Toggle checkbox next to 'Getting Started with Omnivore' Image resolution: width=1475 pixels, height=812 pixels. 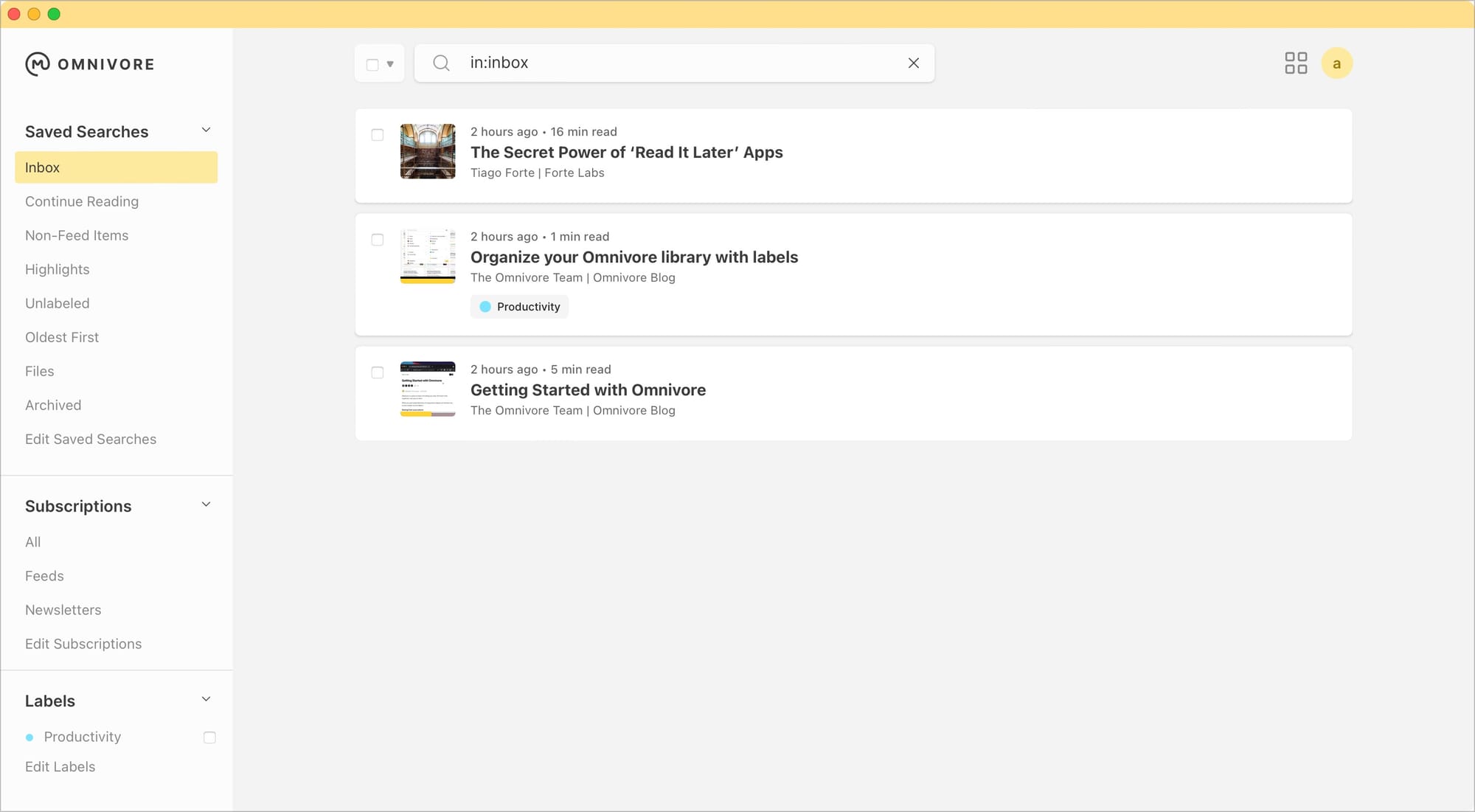pyautogui.click(x=378, y=372)
